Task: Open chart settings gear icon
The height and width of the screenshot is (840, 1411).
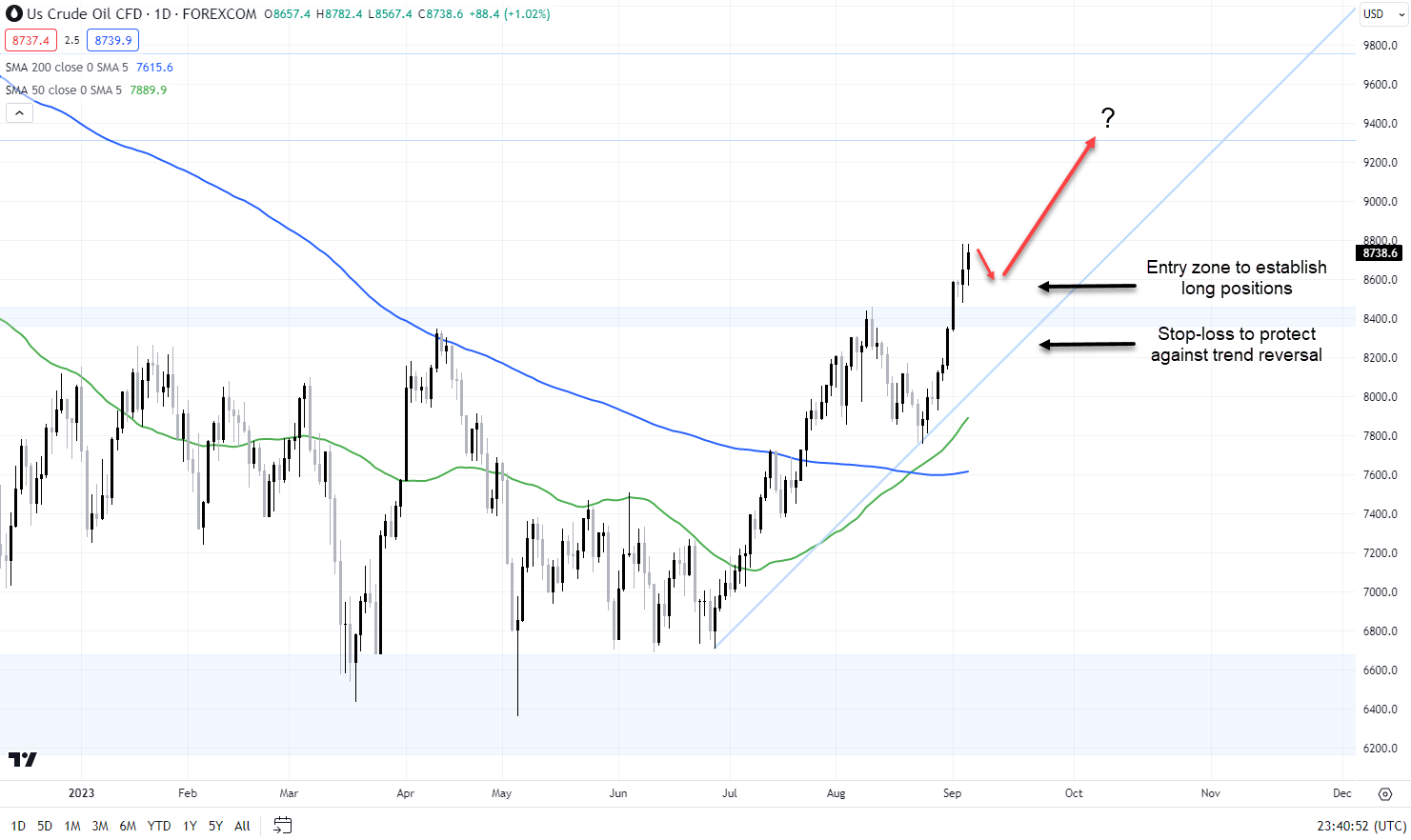Action: [1385, 793]
